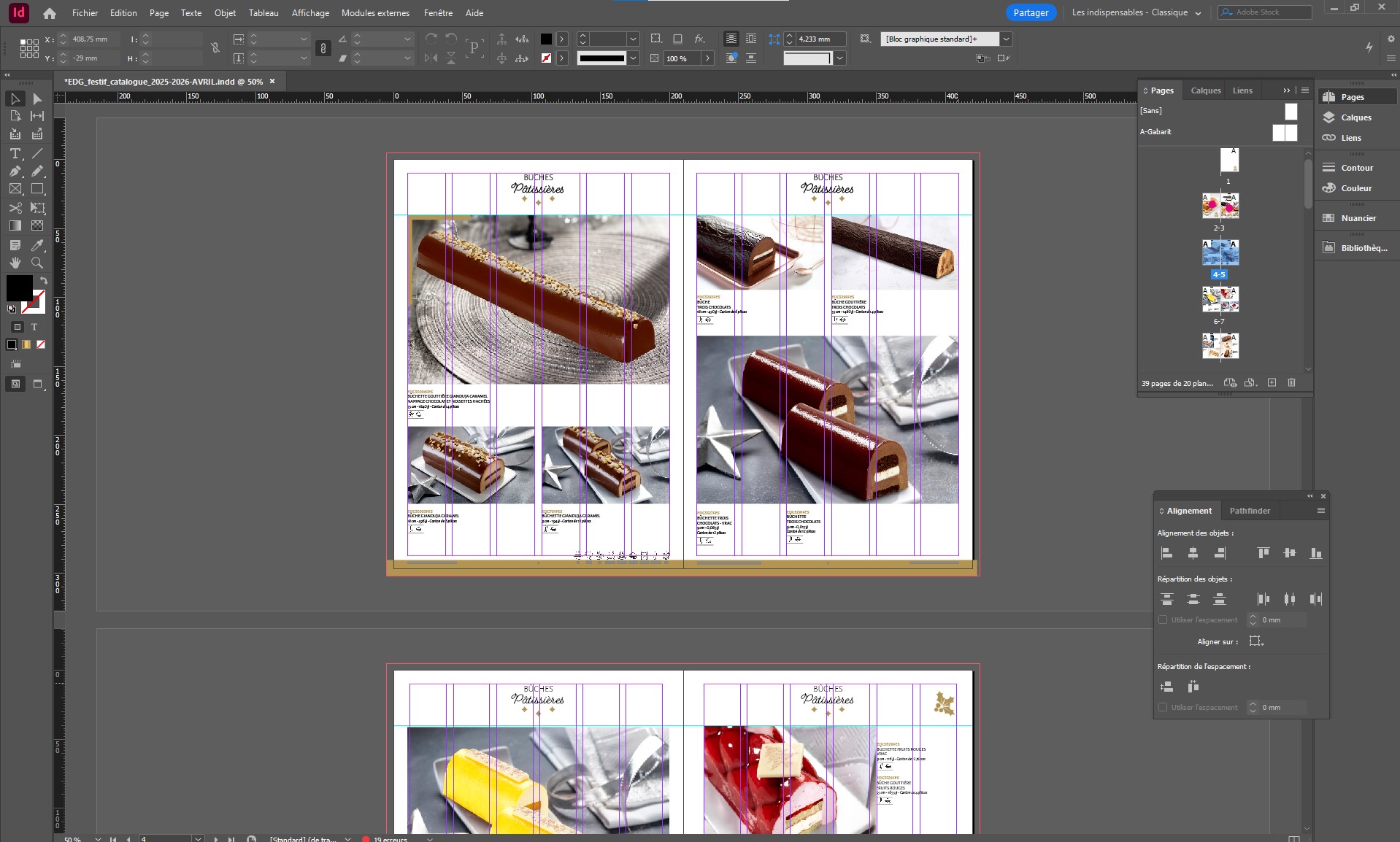This screenshot has height=842, width=1400.
Task: Activate the Direct Selection arrow tool
Action: (x=37, y=99)
